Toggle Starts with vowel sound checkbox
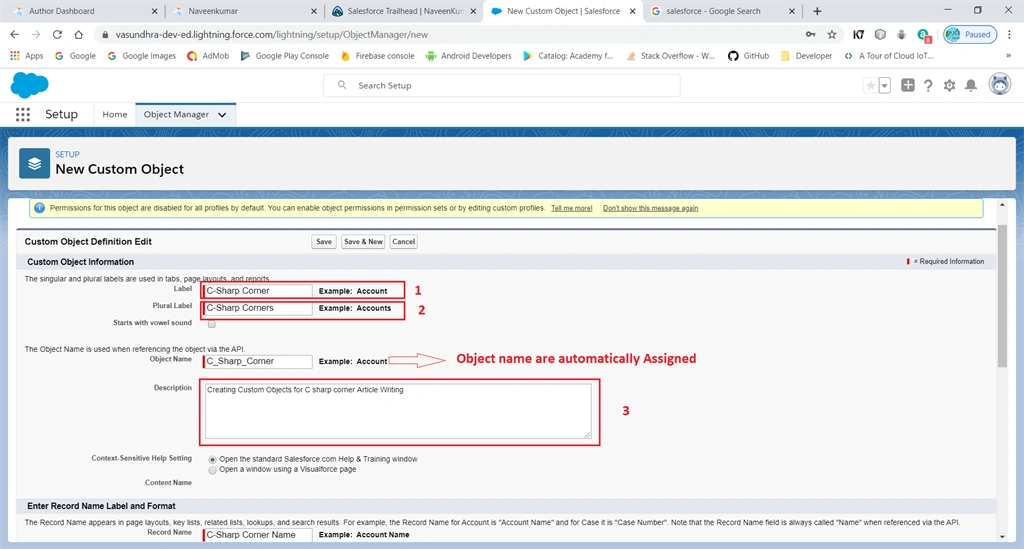 pyautogui.click(x=212, y=324)
